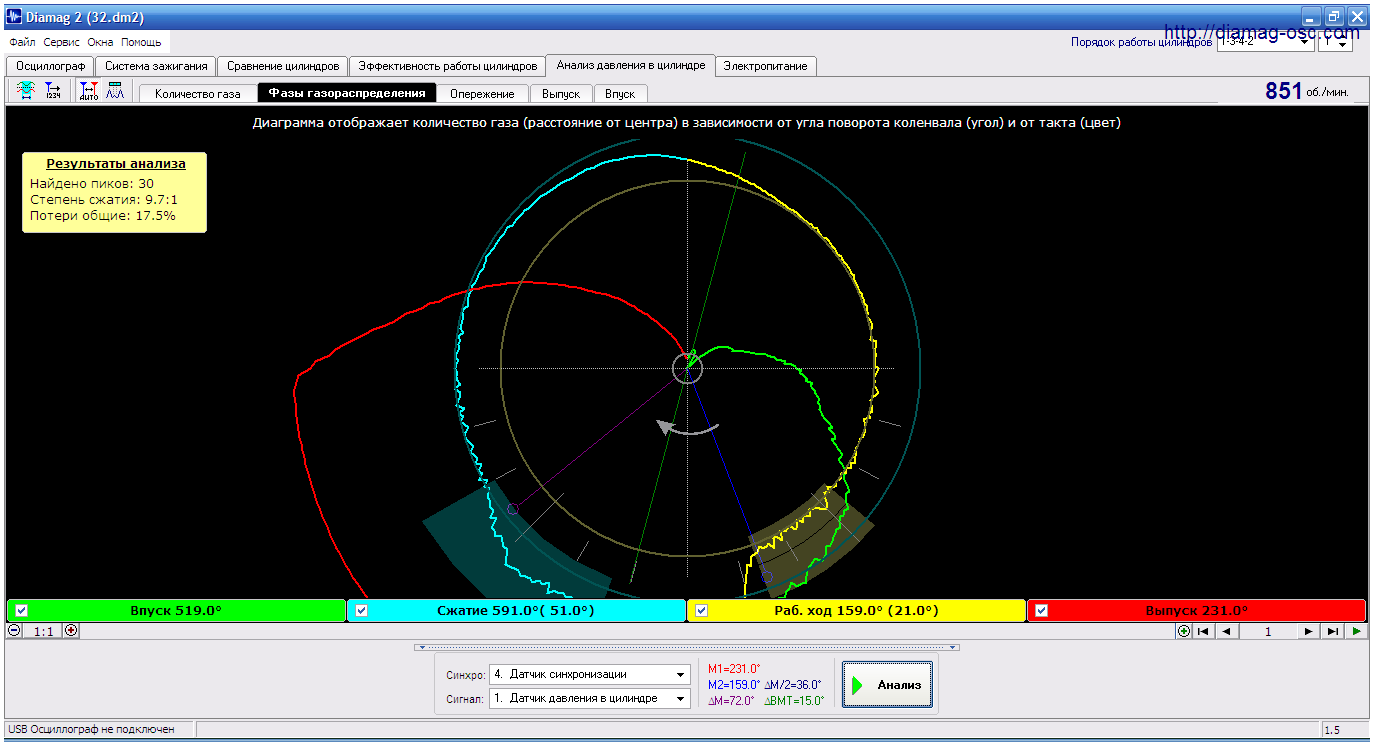Select the Анализ давления в цилиндре tab
The height and width of the screenshot is (742, 1374).
click(x=631, y=65)
